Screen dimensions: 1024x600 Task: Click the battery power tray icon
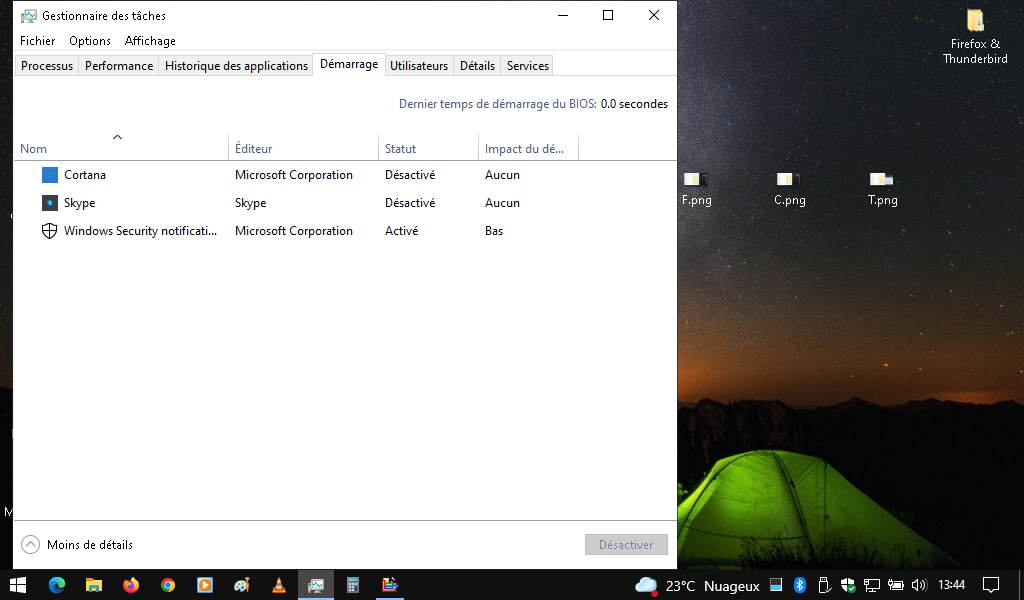point(895,585)
